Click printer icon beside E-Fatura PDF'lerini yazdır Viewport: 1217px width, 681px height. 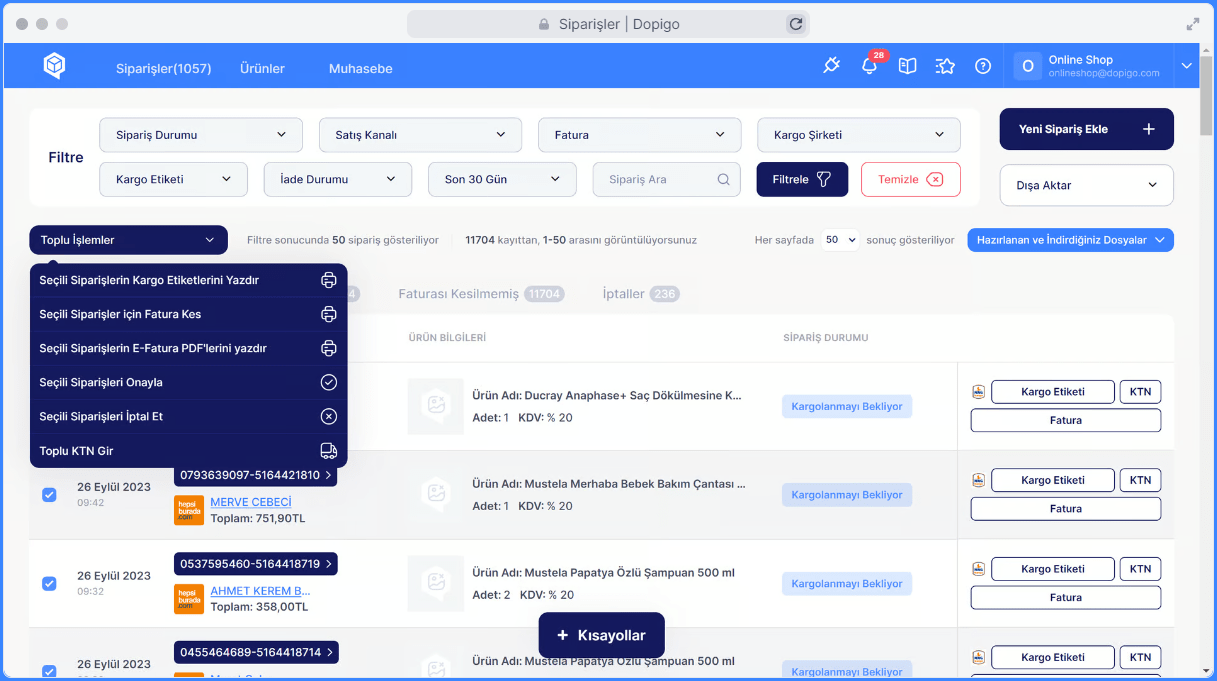(x=328, y=349)
